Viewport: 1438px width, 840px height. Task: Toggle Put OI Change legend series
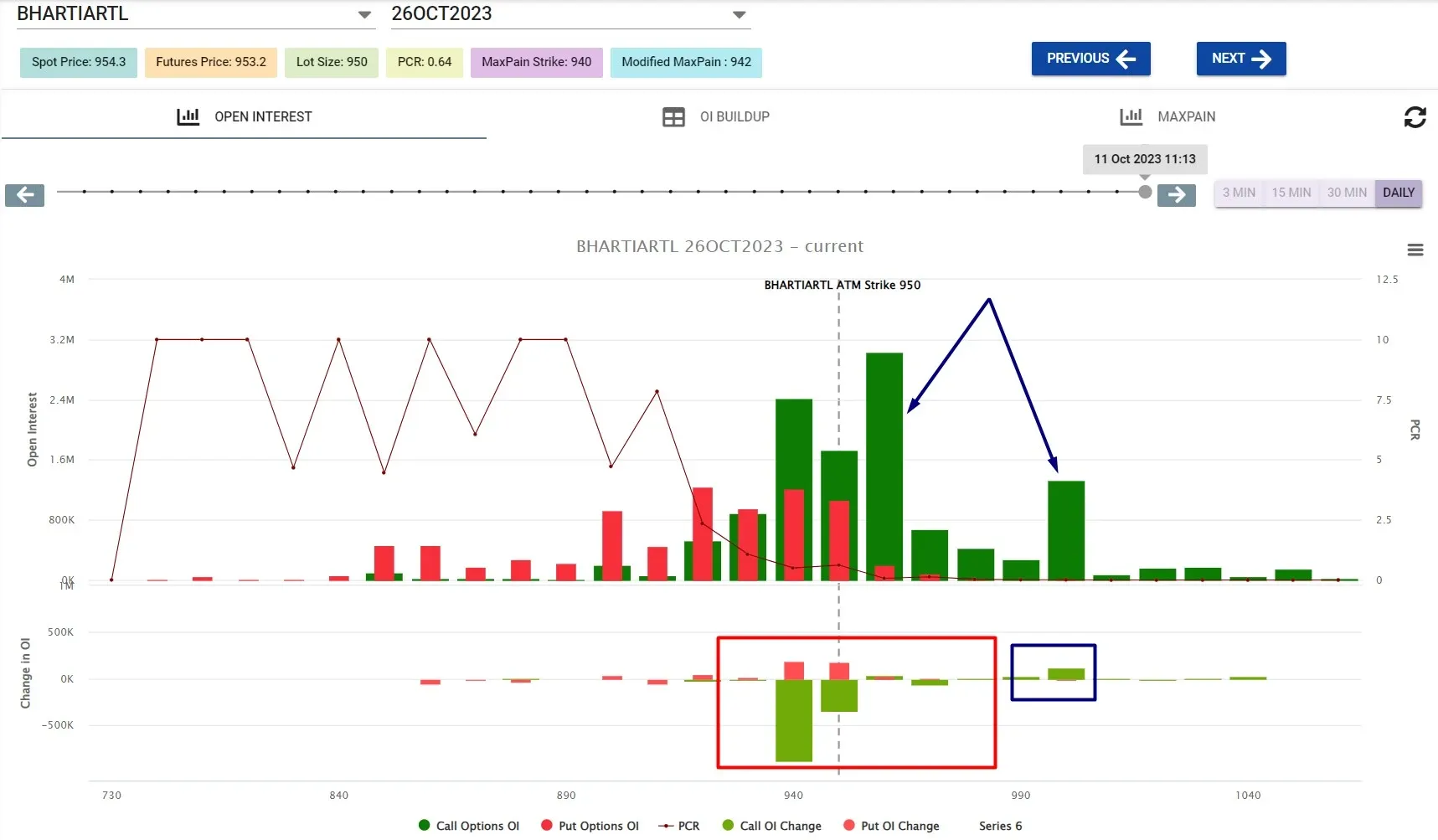pyautogui.click(x=891, y=826)
